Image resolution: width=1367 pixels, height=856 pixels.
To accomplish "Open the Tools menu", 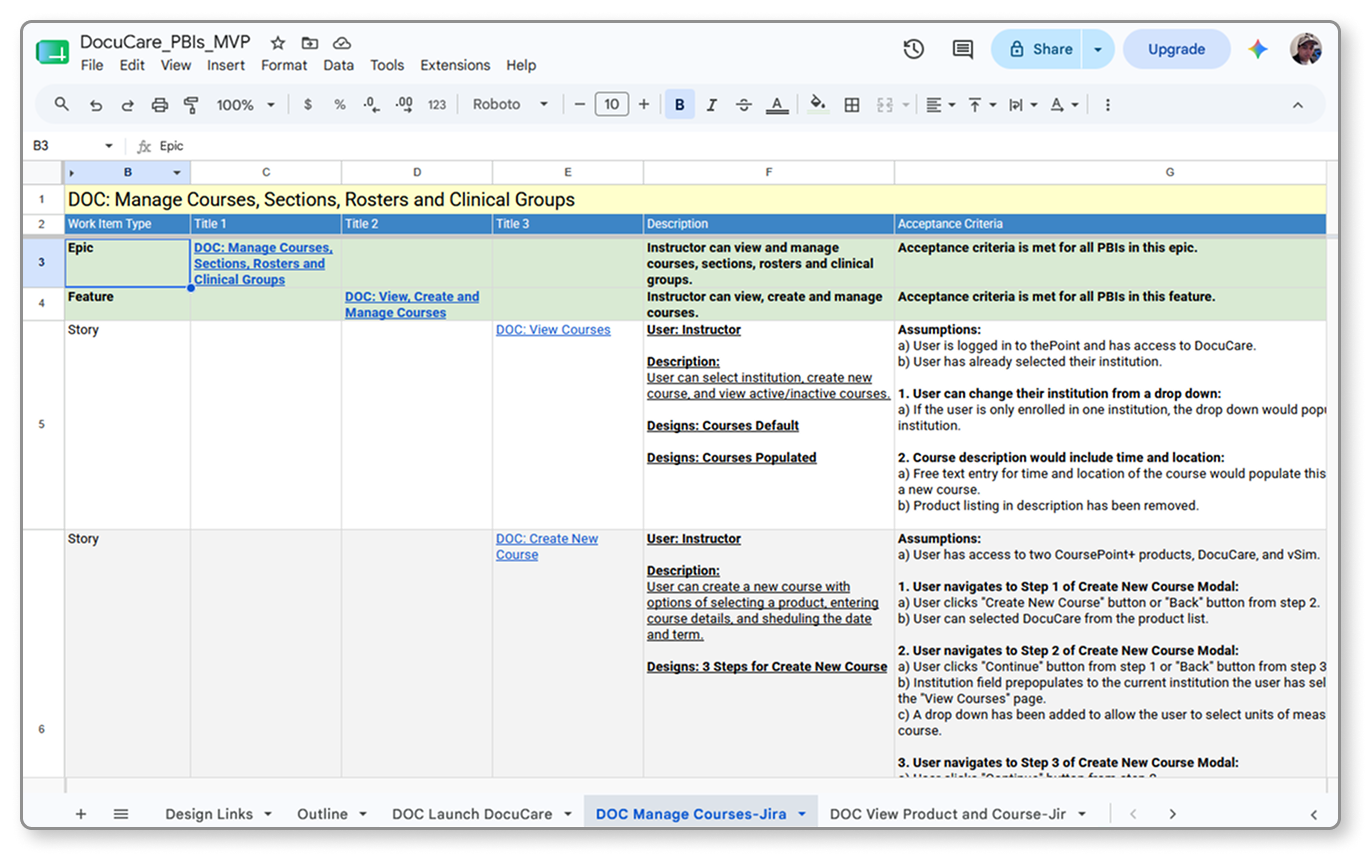I will click(387, 65).
